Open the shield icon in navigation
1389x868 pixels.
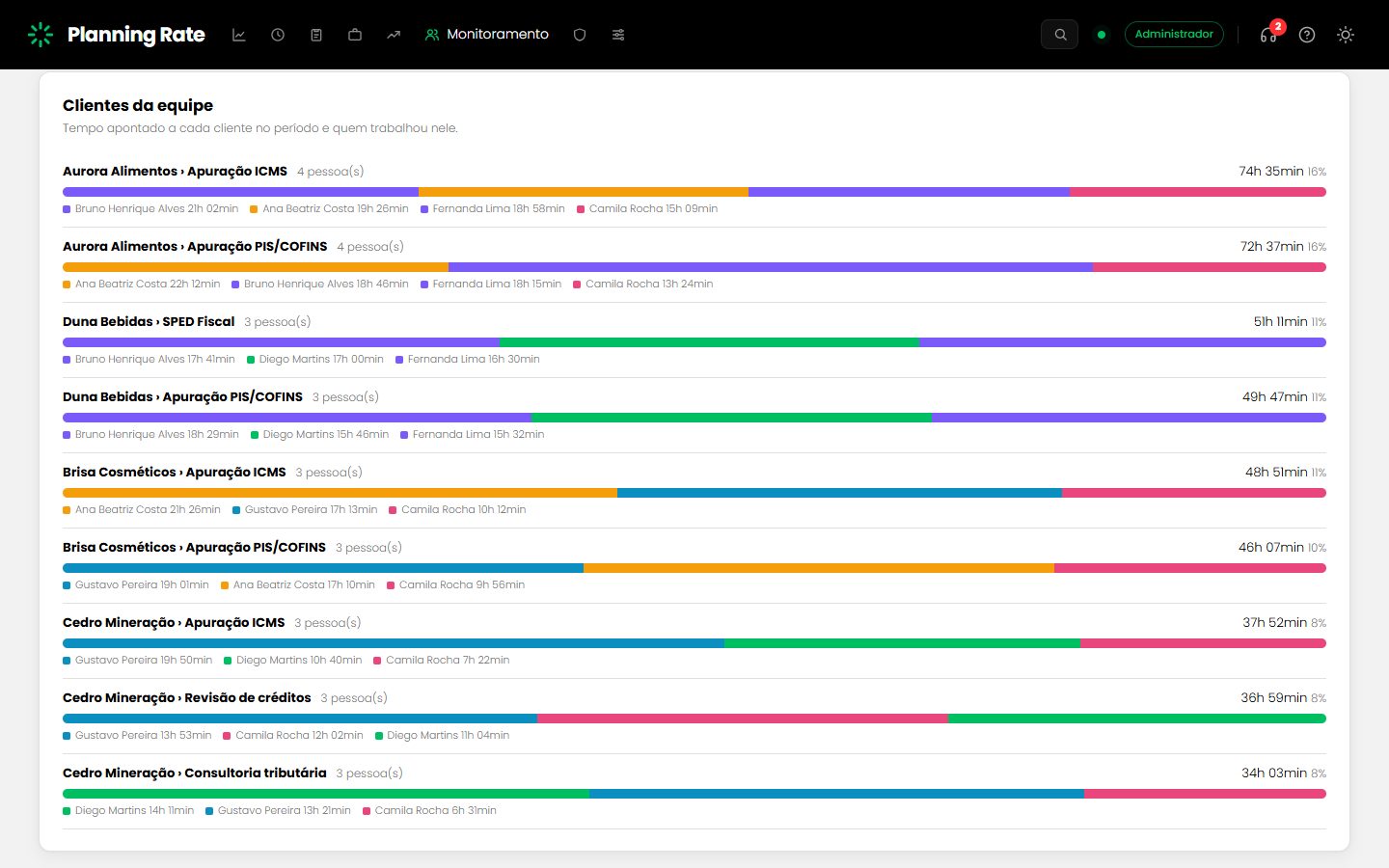[x=580, y=35]
